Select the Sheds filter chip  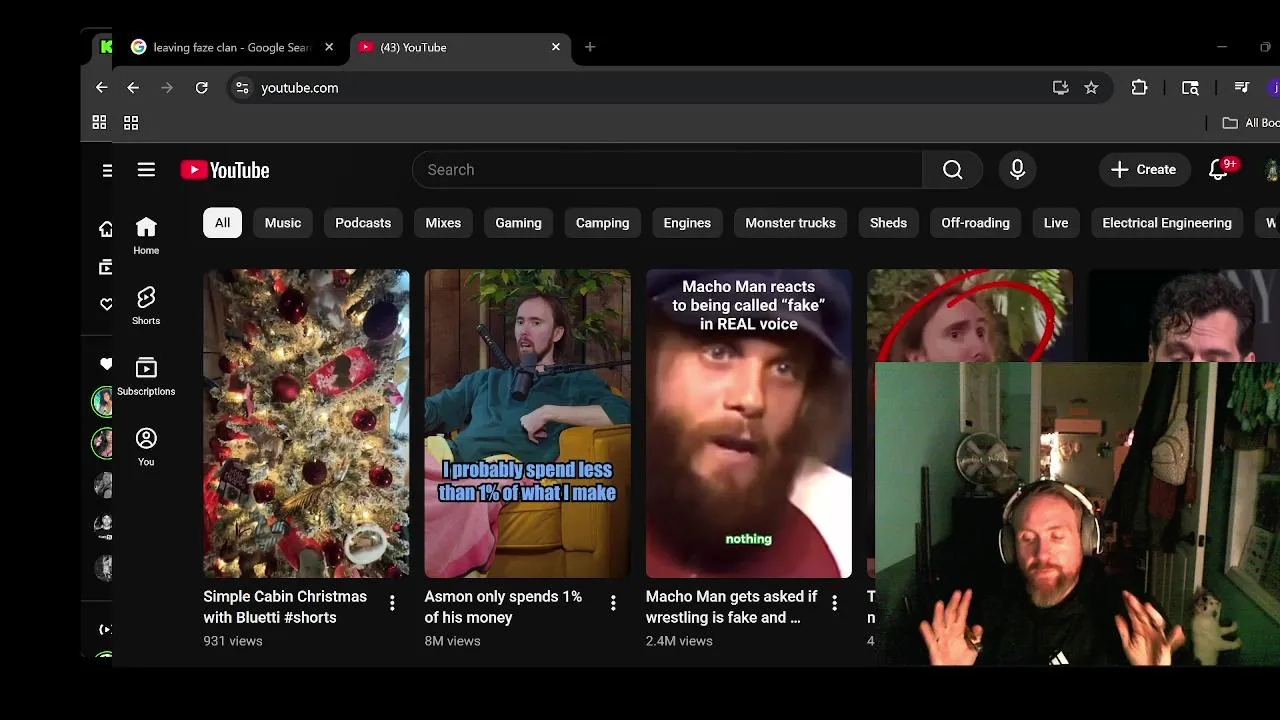click(x=888, y=223)
